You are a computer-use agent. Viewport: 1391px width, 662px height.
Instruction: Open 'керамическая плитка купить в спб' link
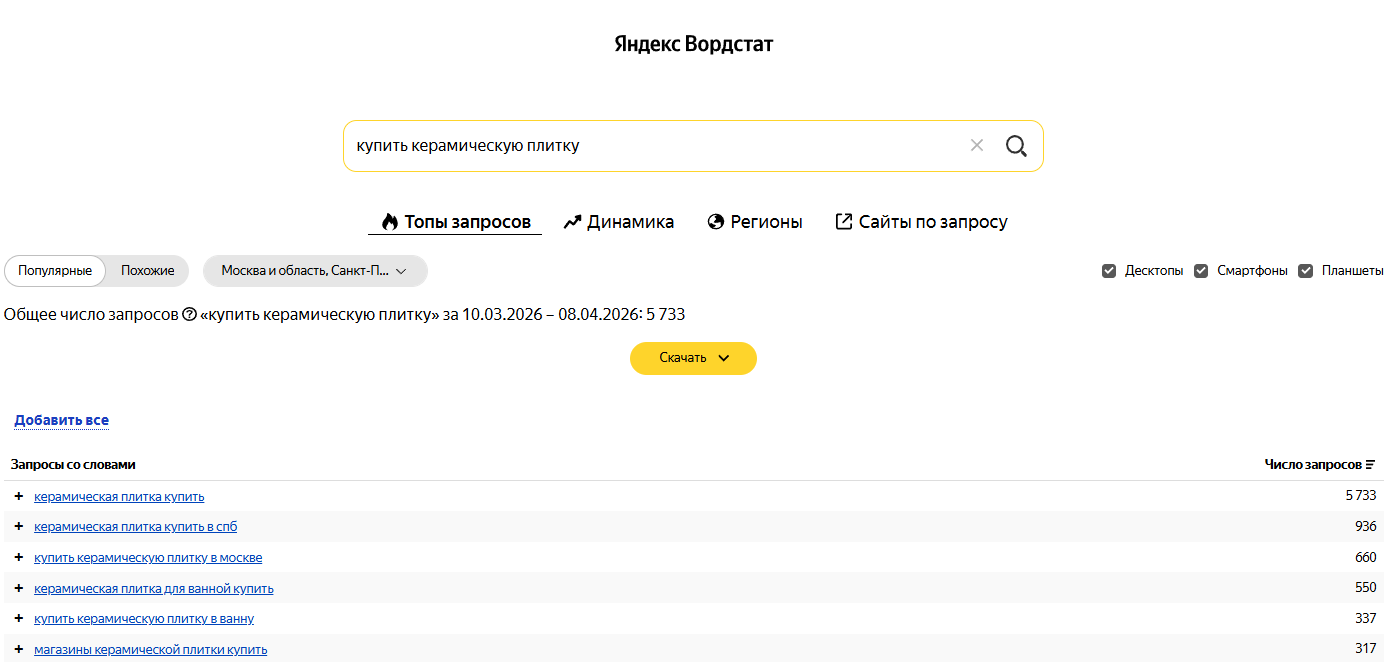pos(136,527)
